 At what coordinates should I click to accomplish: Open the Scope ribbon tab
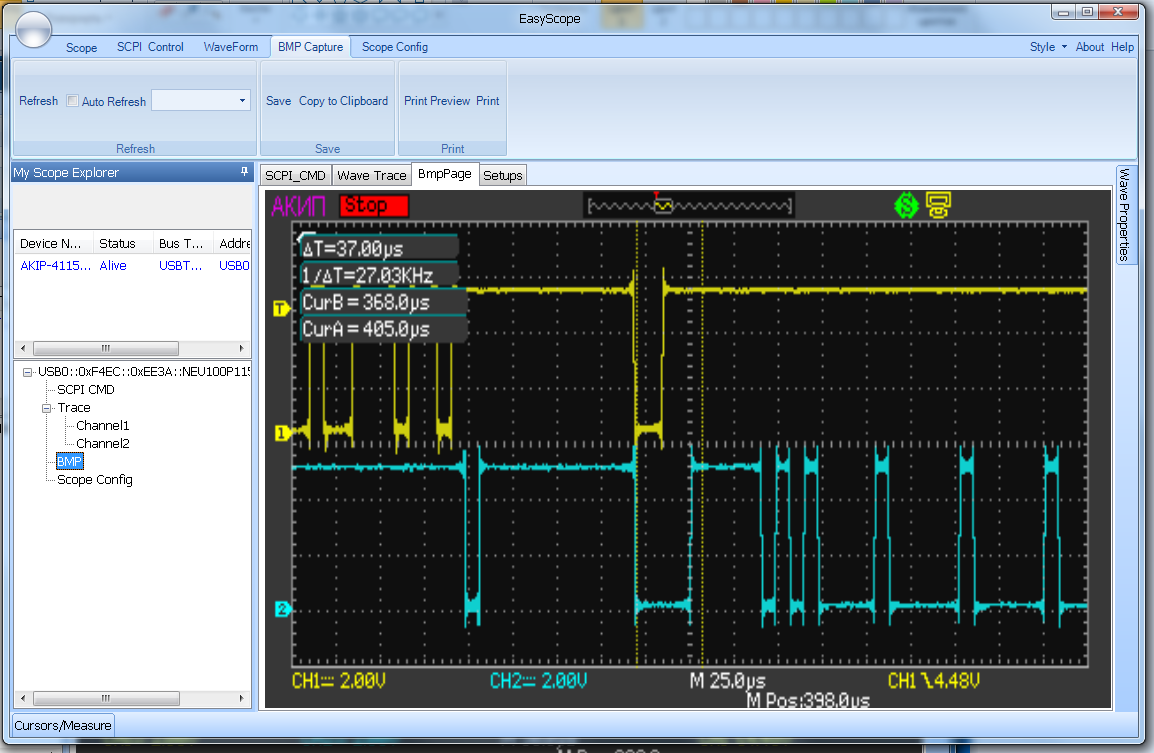click(x=81, y=48)
